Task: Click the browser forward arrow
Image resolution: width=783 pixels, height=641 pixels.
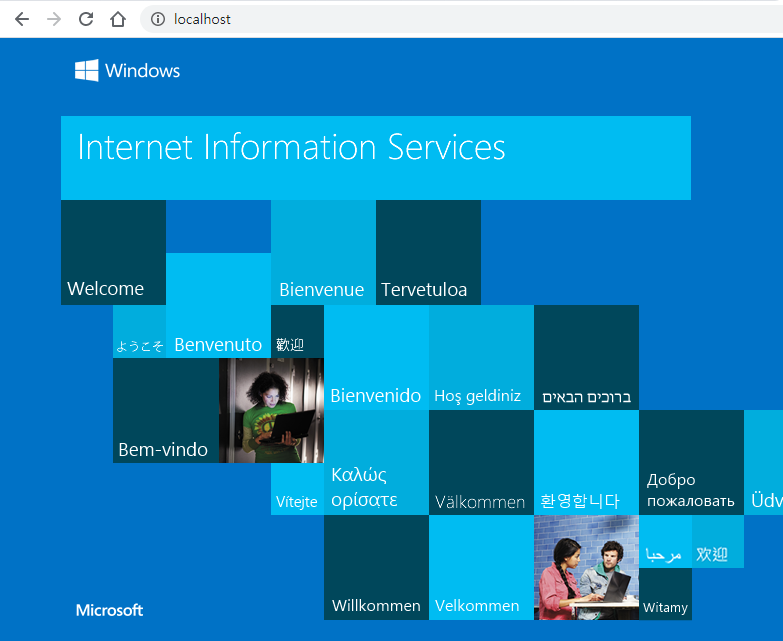Action: point(54,19)
